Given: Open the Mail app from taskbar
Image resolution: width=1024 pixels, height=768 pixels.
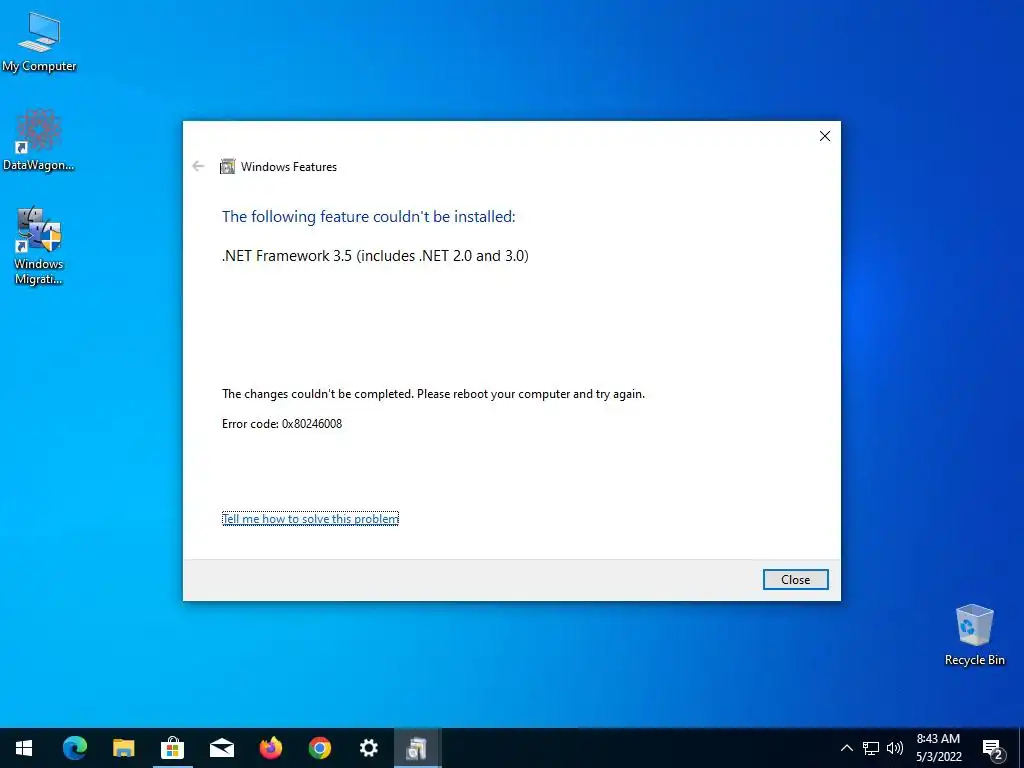Looking at the screenshot, I should (221, 748).
